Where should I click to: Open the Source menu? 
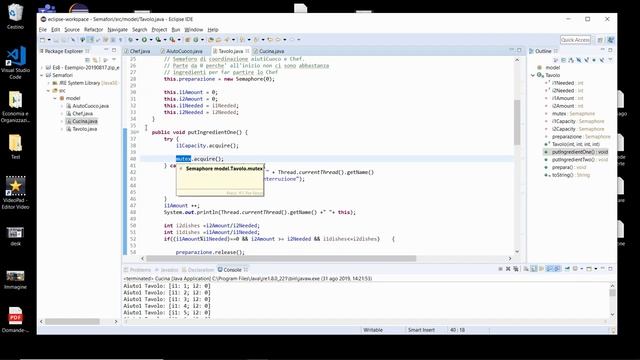(x=72, y=30)
